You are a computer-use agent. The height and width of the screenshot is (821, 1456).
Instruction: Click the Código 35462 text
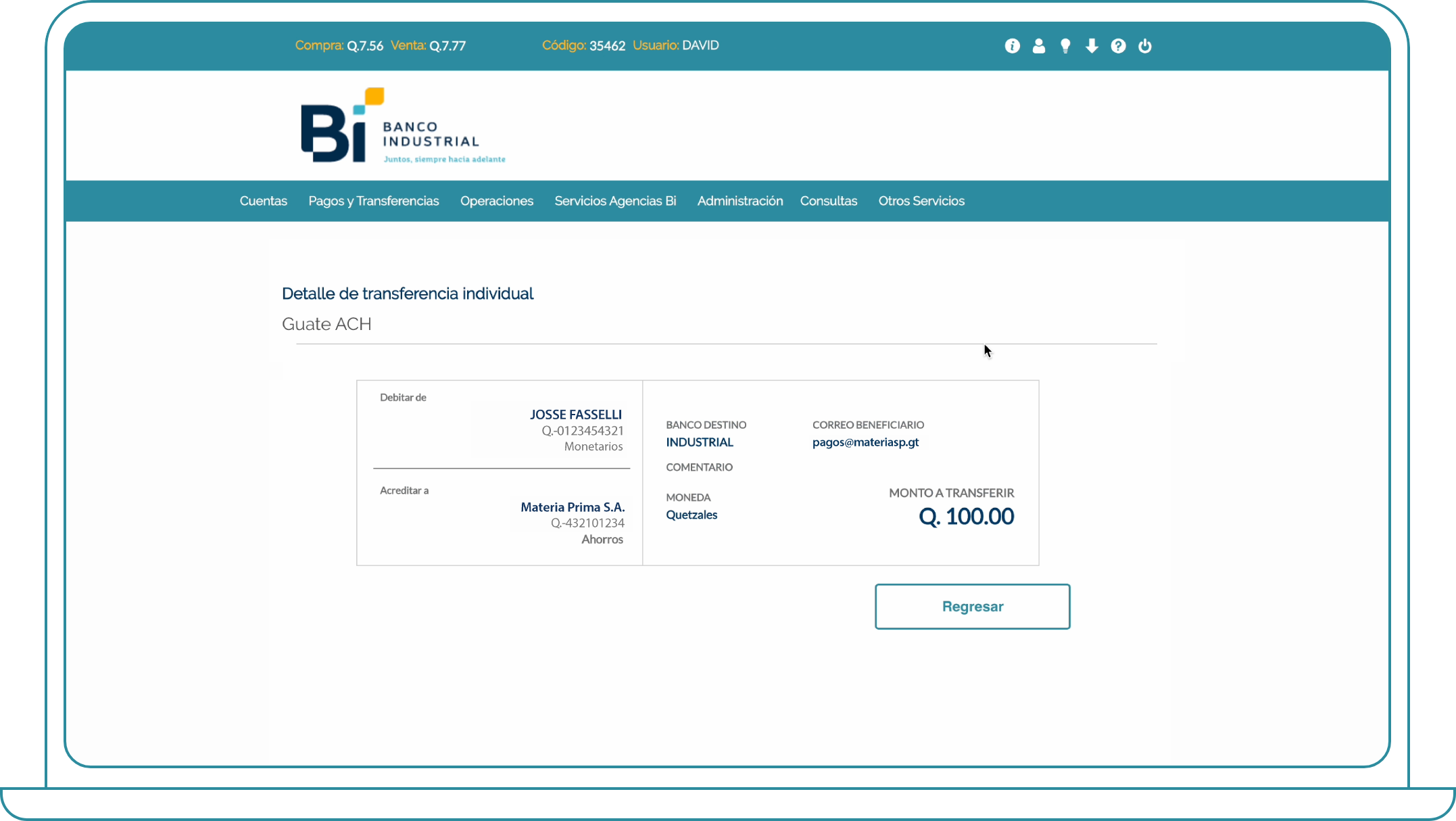(x=584, y=45)
